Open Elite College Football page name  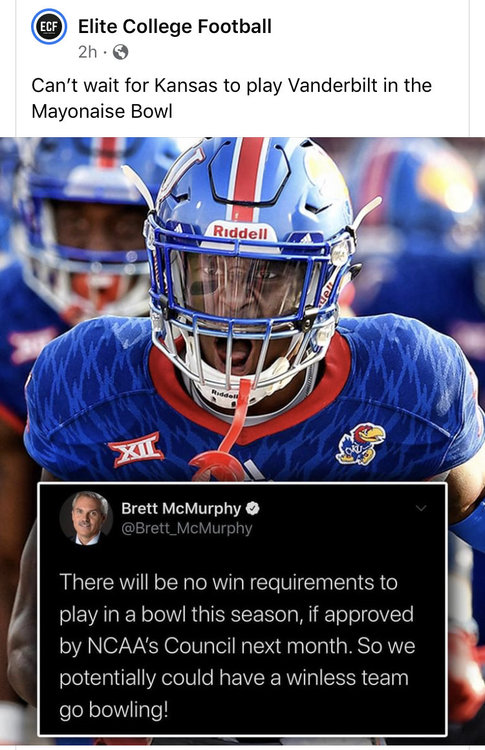pos(175,26)
